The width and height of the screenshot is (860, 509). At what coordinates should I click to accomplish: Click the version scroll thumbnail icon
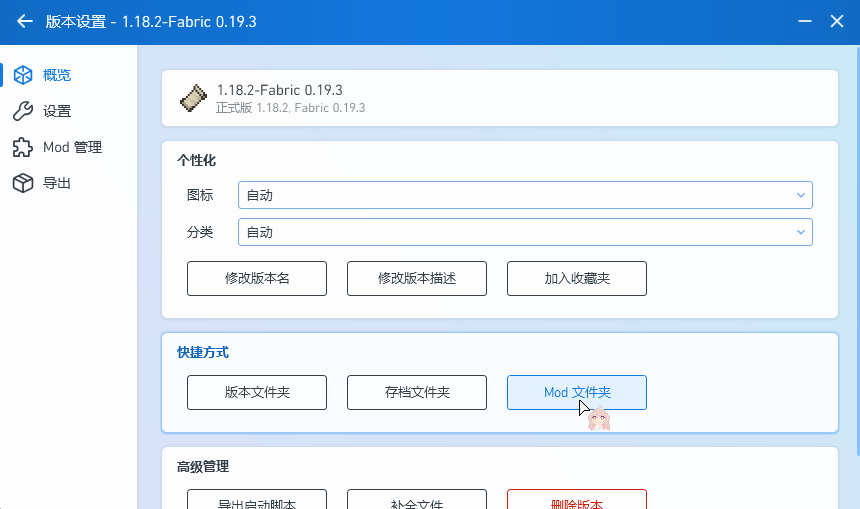pyautogui.click(x=194, y=98)
